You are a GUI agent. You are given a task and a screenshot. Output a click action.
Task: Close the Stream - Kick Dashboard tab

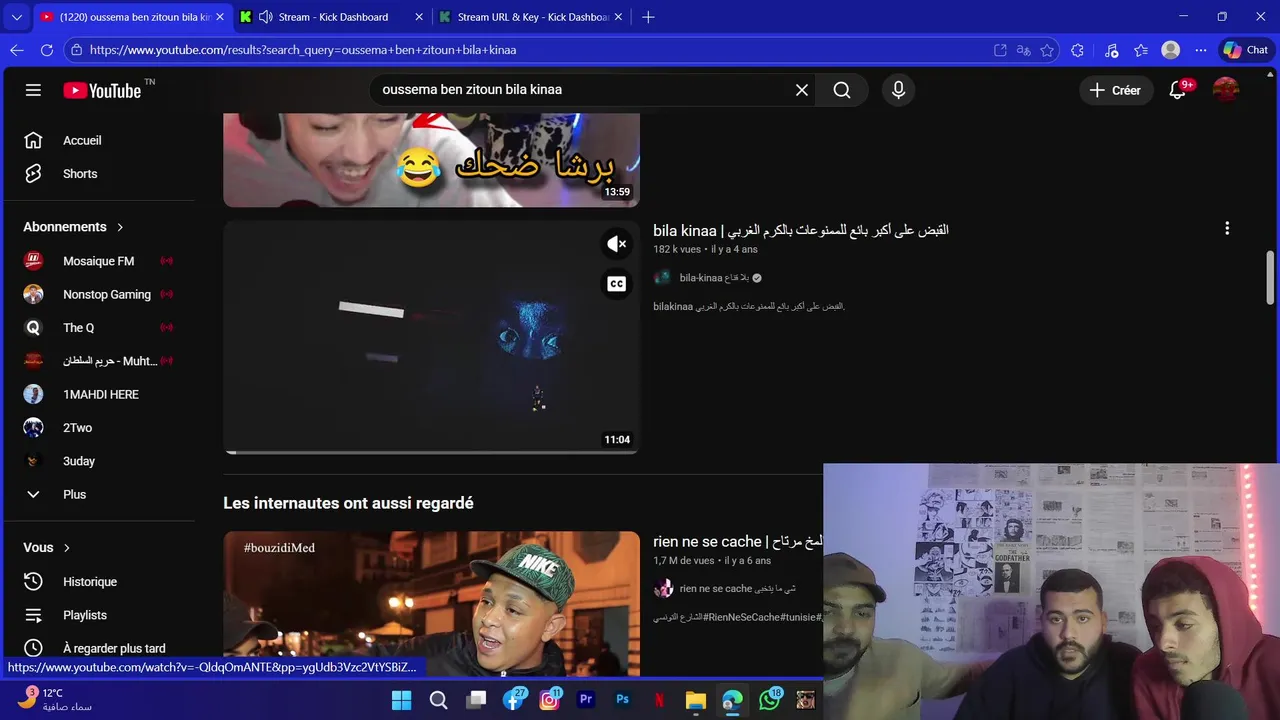[419, 17]
